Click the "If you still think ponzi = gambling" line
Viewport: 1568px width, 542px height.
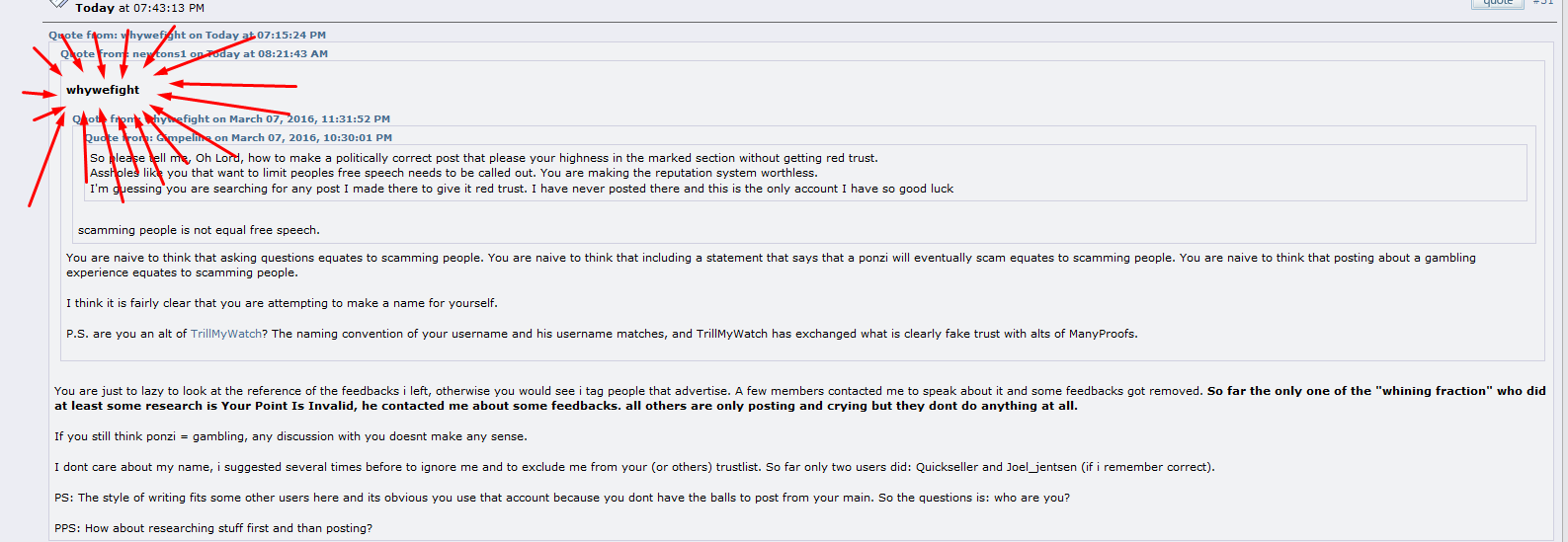[x=290, y=436]
